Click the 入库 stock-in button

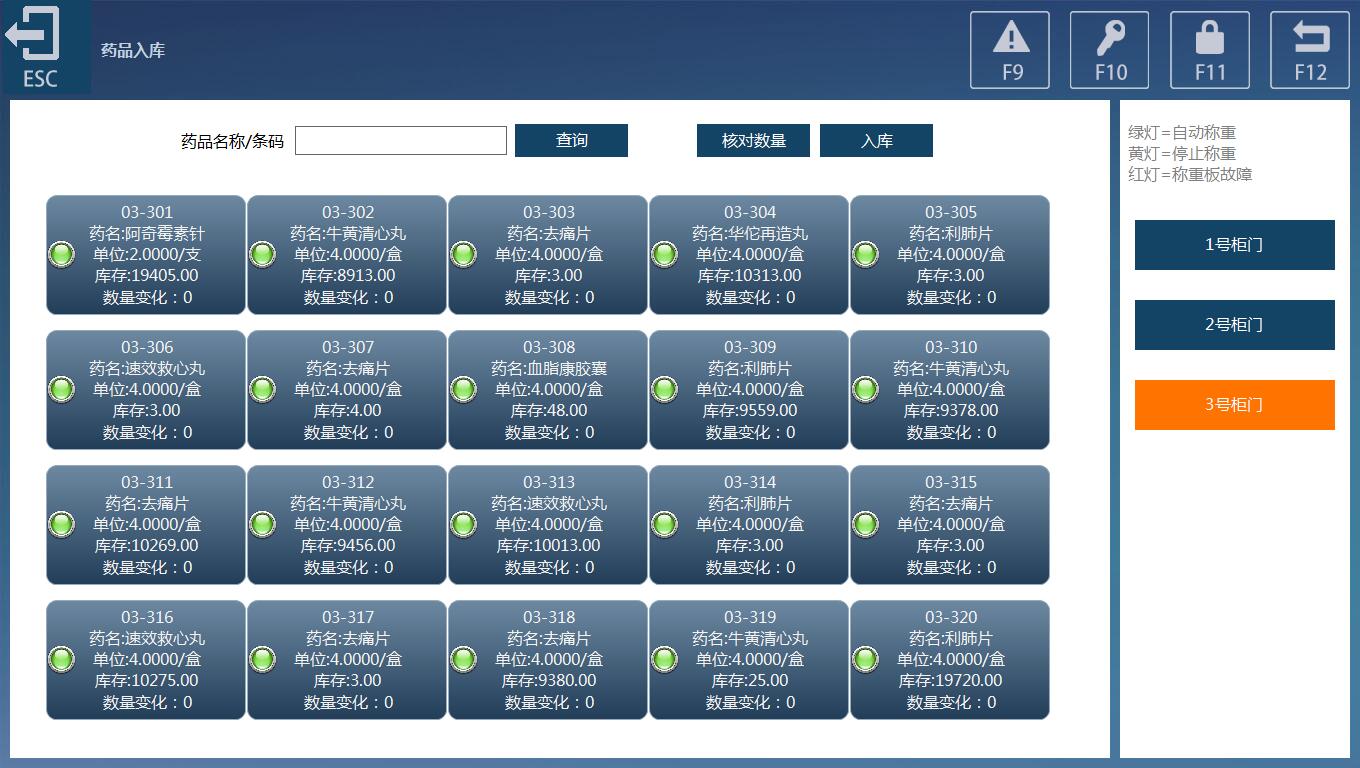coord(876,141)
